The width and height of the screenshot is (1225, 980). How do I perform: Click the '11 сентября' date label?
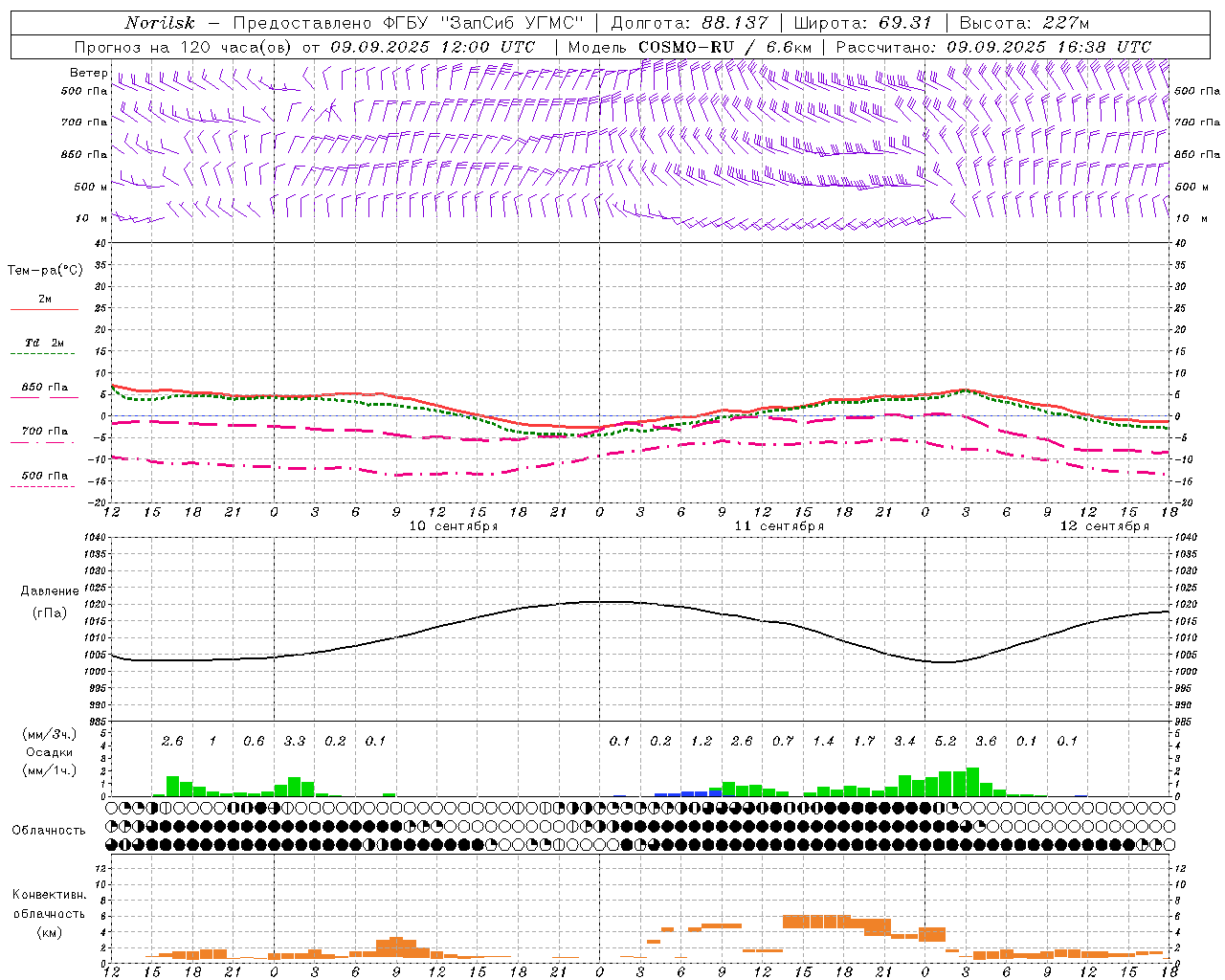pyautogui.click(x=779, y=526)
